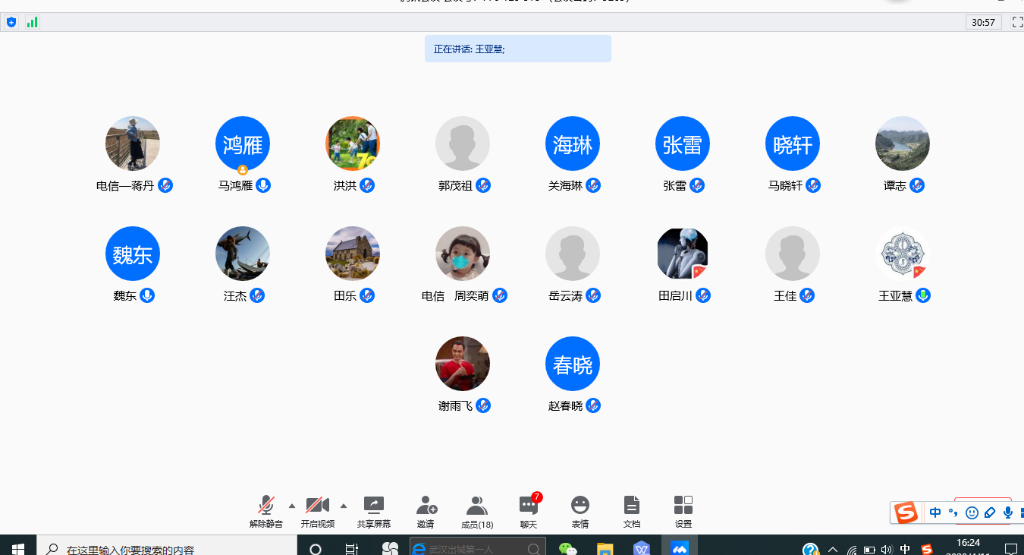1024x555 pixels.
Task: Select 马鸿雁 participant avatar
Action: click(x=243, y=144)
